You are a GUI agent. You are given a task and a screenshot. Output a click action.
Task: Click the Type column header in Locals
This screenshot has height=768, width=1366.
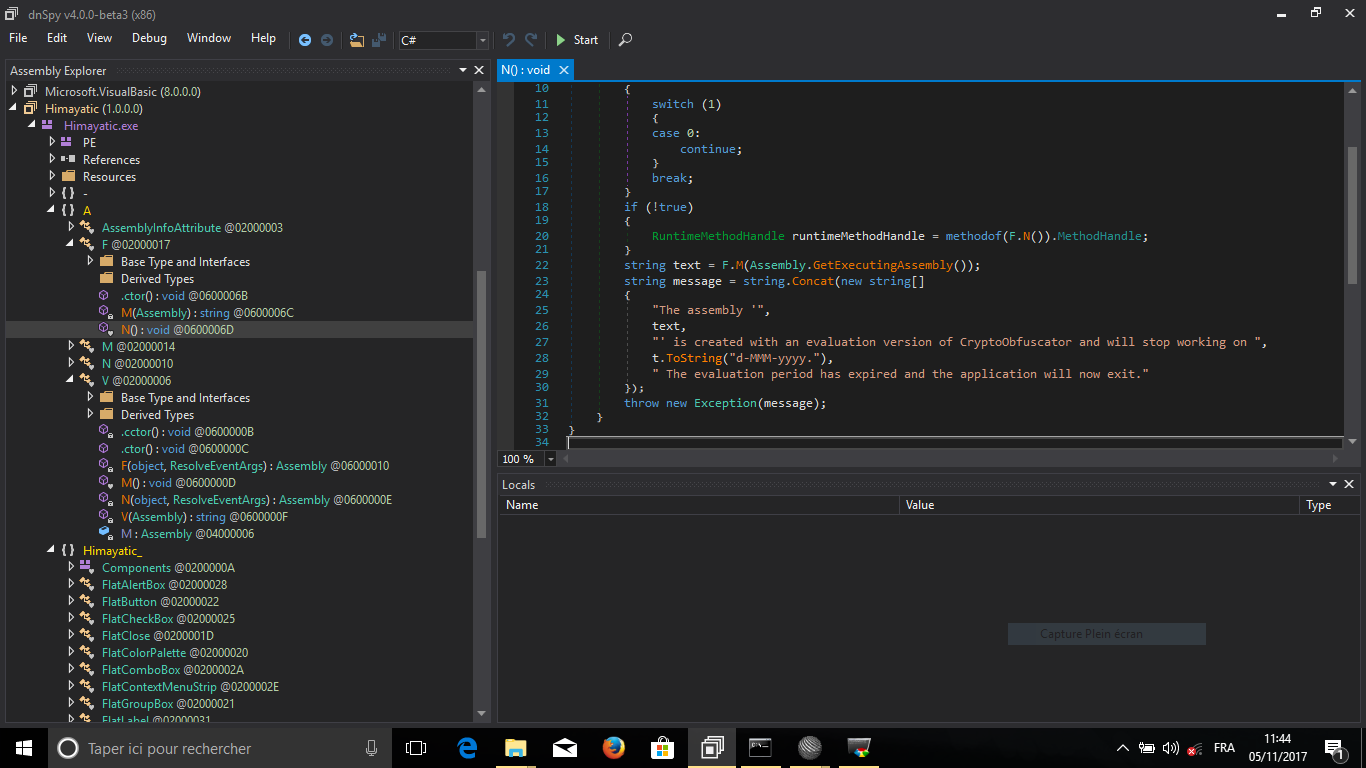point(1330,505)
